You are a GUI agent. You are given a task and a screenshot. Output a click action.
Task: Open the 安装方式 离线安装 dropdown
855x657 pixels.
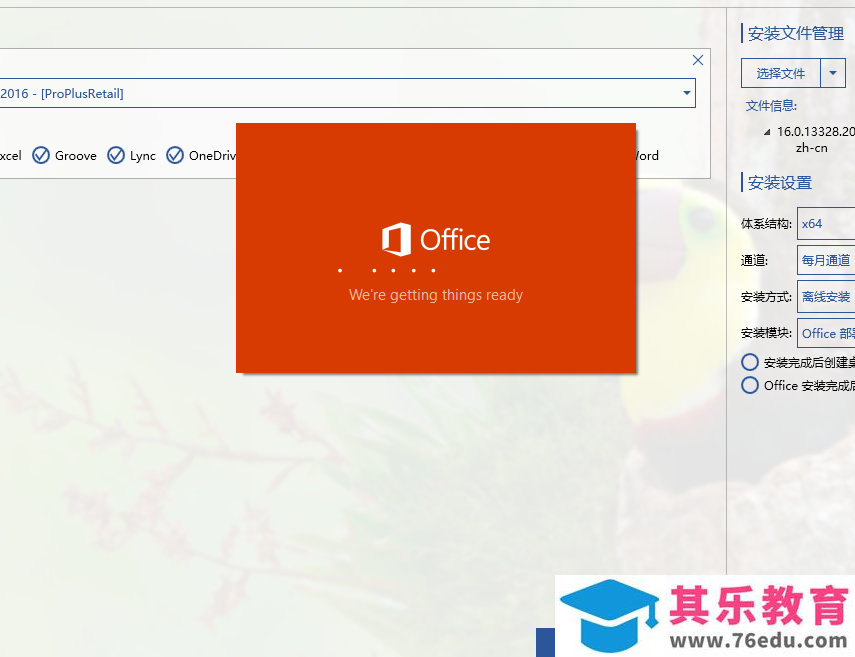click(x=826, y=297)
